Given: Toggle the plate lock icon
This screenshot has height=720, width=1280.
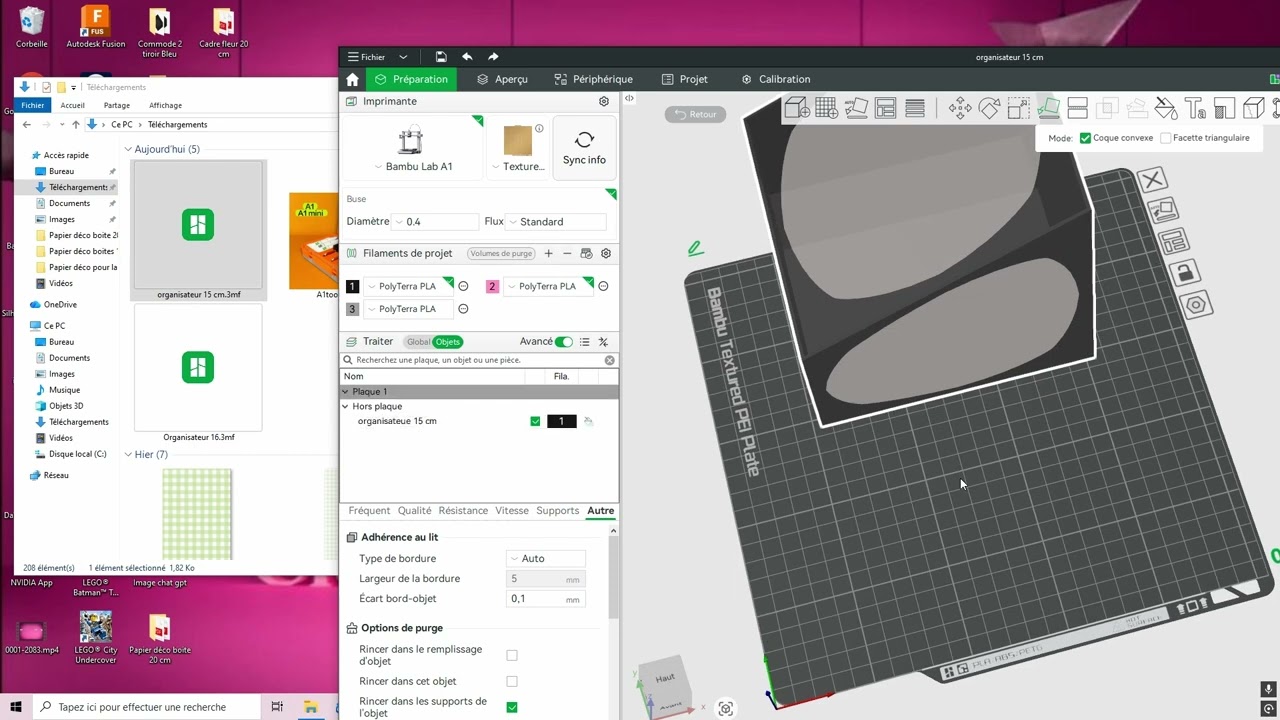Looking at the screenshot, I should [x=1184, y=272].
